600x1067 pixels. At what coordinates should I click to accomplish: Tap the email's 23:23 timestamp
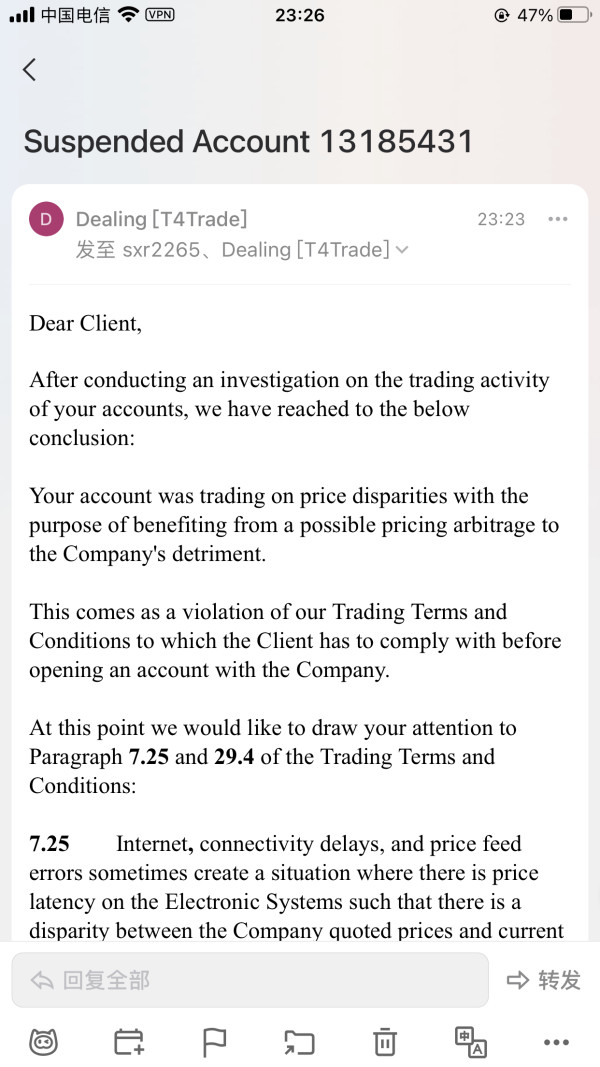click(501, 219)
